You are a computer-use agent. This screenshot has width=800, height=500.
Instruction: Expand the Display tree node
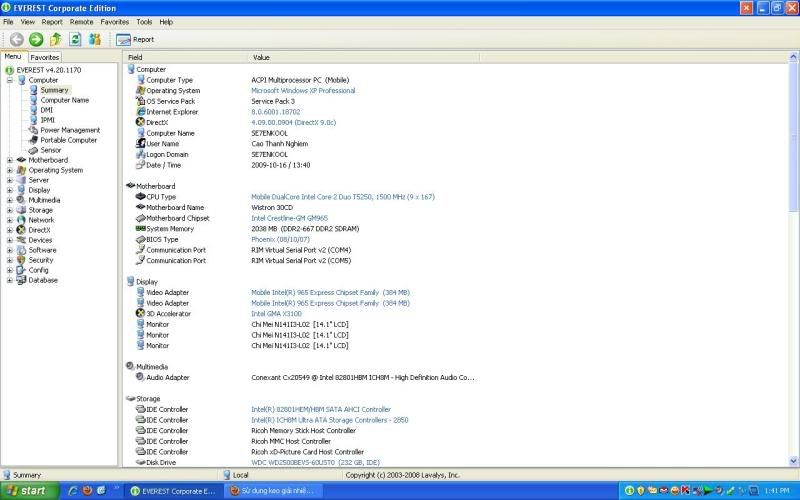click(x=10, y=190)
